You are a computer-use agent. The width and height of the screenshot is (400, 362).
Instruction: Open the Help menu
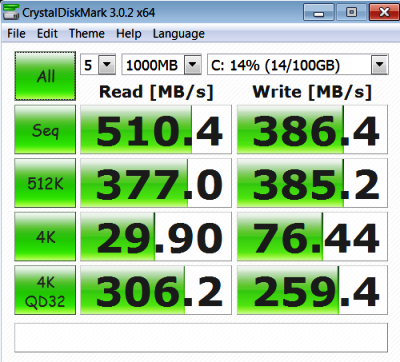coord(129,34)
